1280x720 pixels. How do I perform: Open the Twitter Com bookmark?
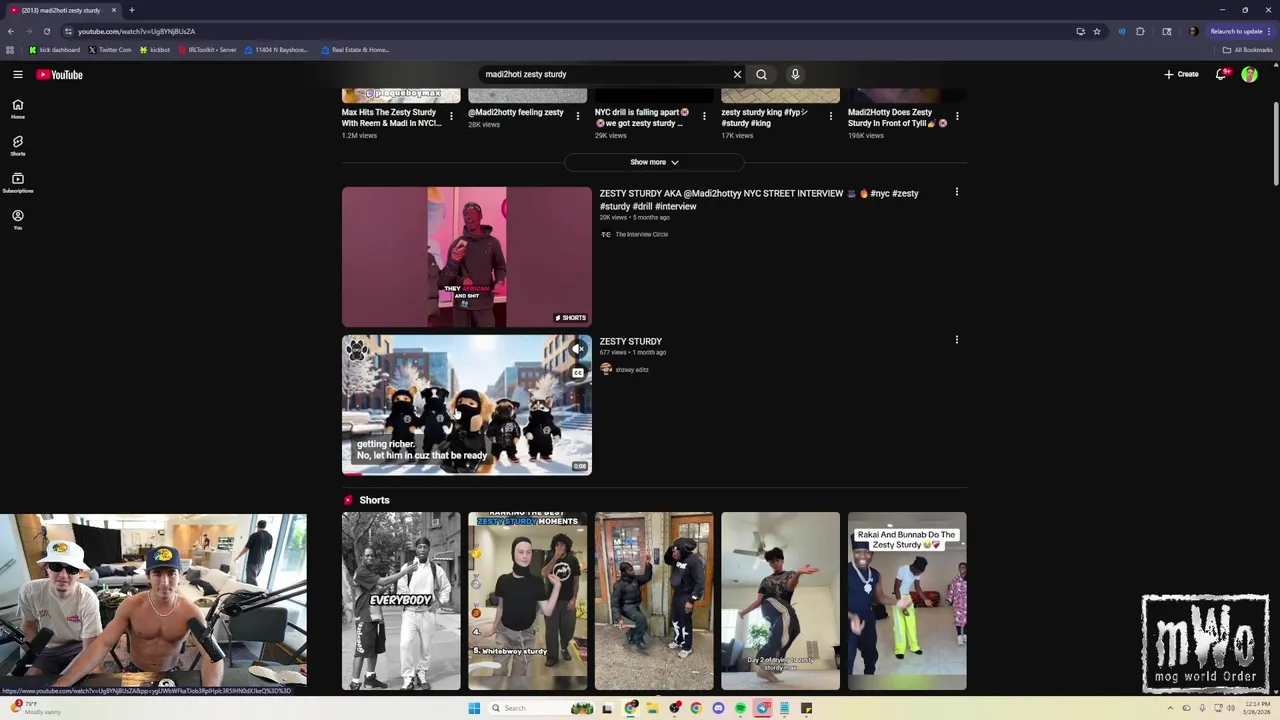coord(110,50)
